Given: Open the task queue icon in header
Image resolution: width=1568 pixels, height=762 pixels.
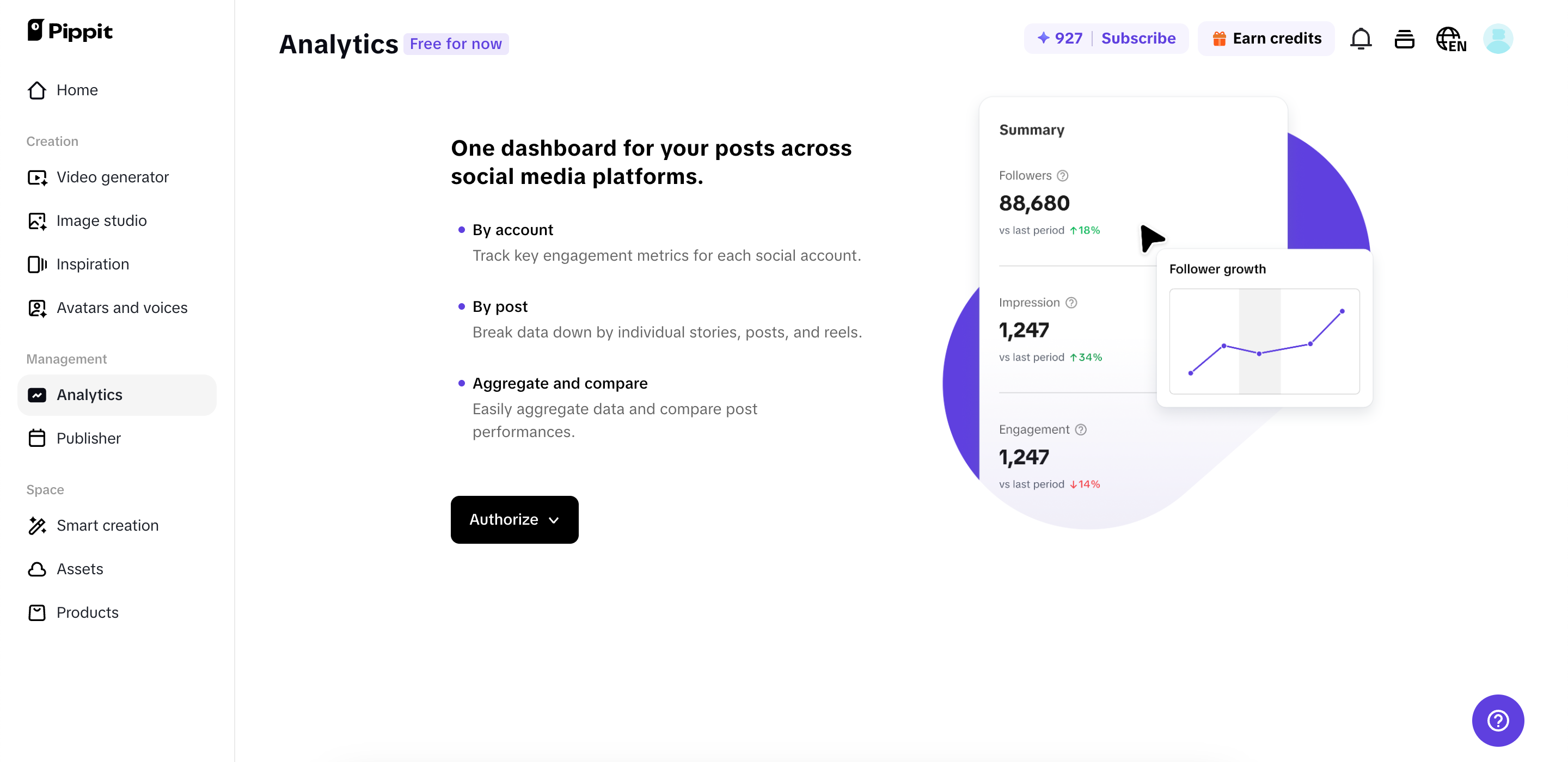Looking at the screenshot, I should [x=1405, y=38].
